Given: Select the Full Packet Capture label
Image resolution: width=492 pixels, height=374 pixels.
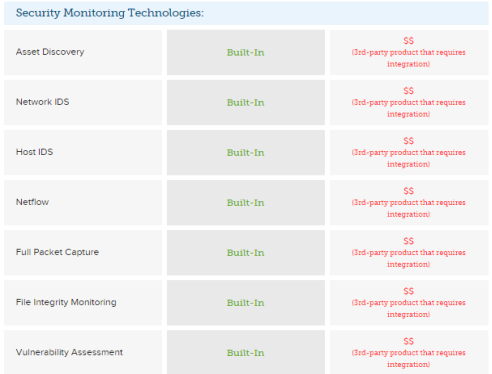Looking at the screenshot, I should (x=57, y=252).
